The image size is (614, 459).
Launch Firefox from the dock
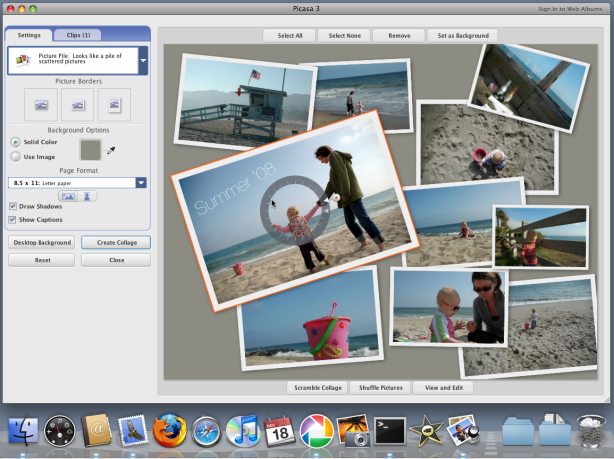(169, 430)
